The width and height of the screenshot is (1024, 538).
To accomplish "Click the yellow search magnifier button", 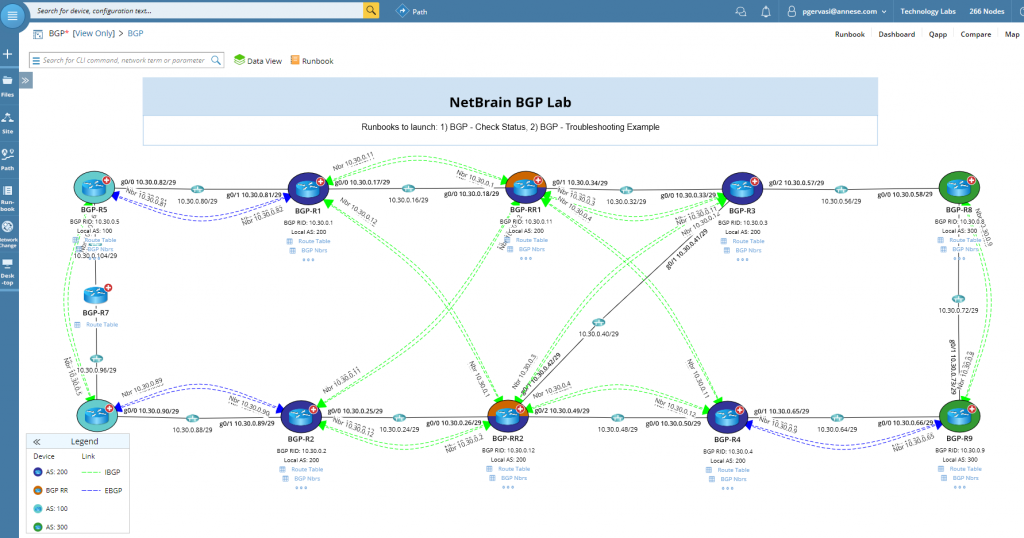I will click(371, 10).
